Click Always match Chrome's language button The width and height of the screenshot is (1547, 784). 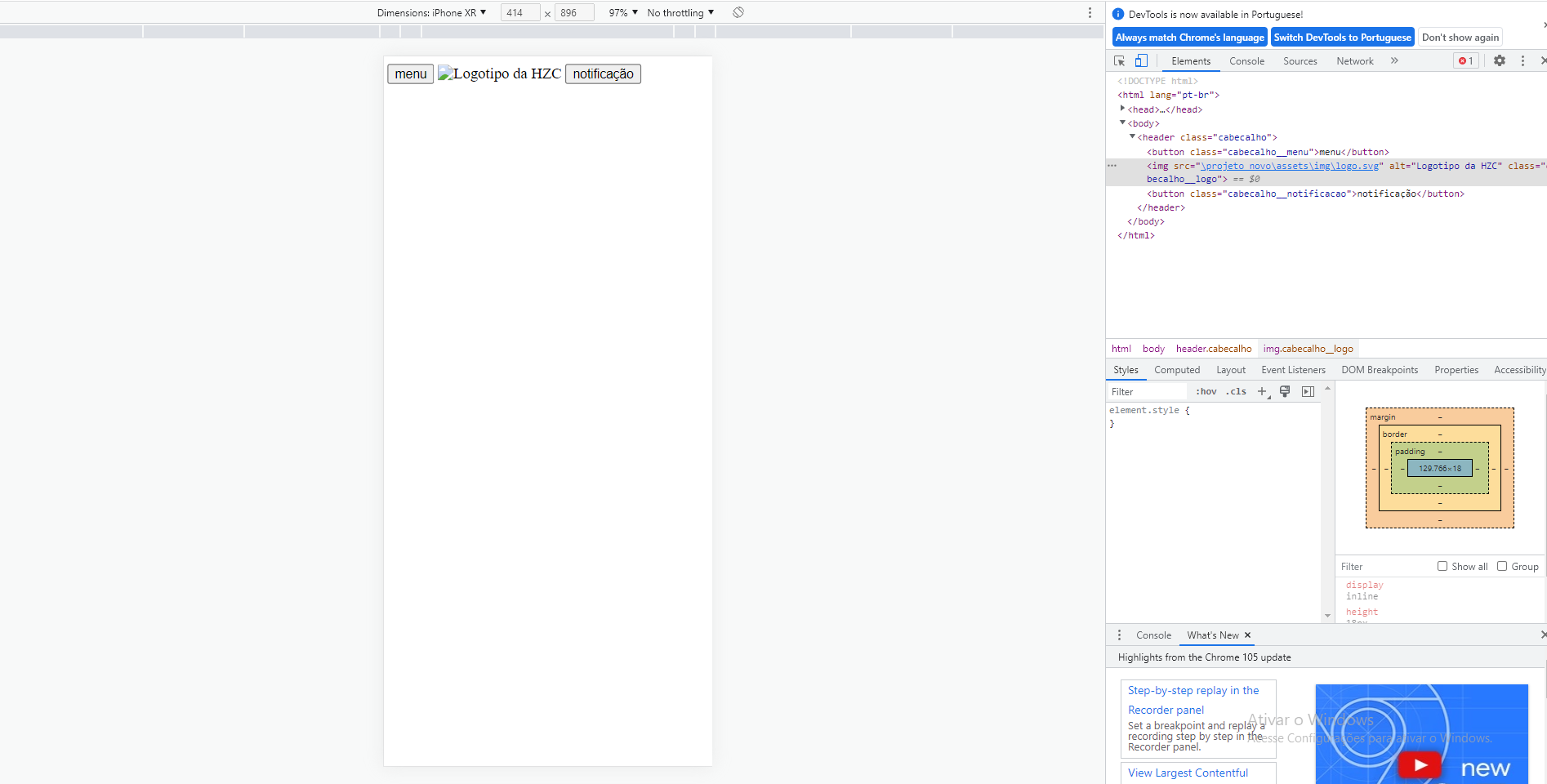point(1190,38)
